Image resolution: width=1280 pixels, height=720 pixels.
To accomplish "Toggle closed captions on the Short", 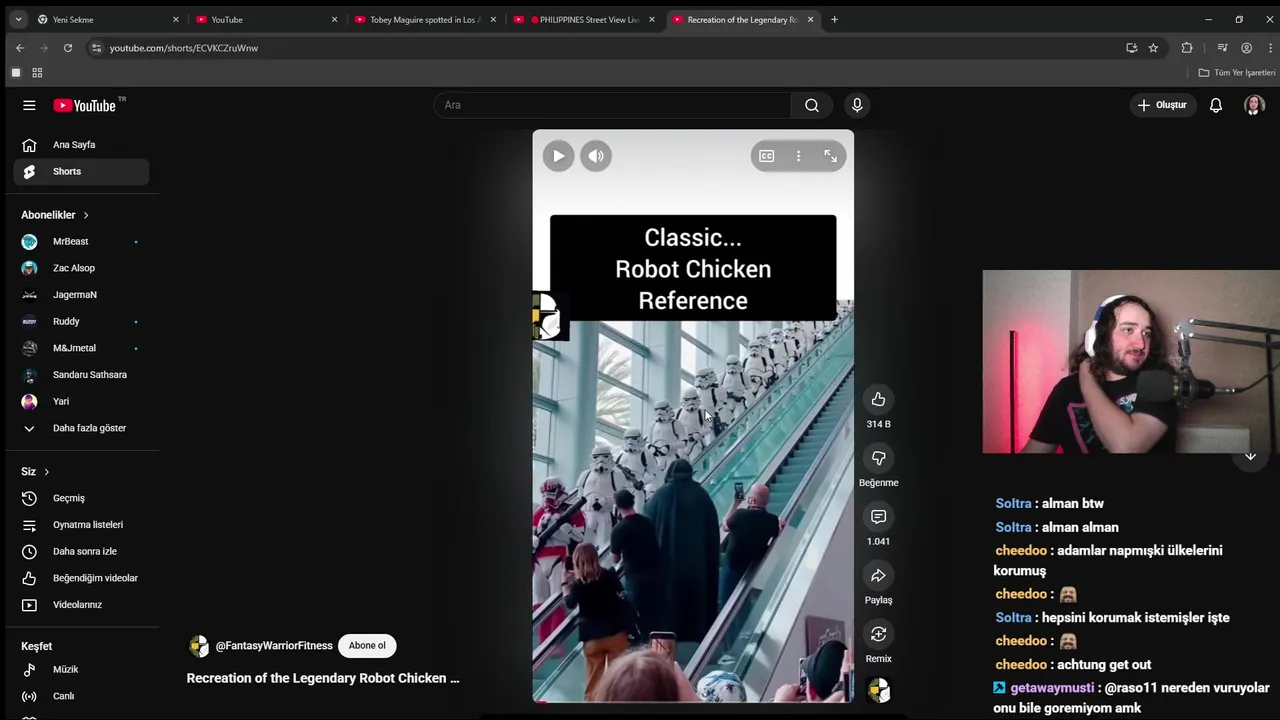I will (x=766, y=156).
